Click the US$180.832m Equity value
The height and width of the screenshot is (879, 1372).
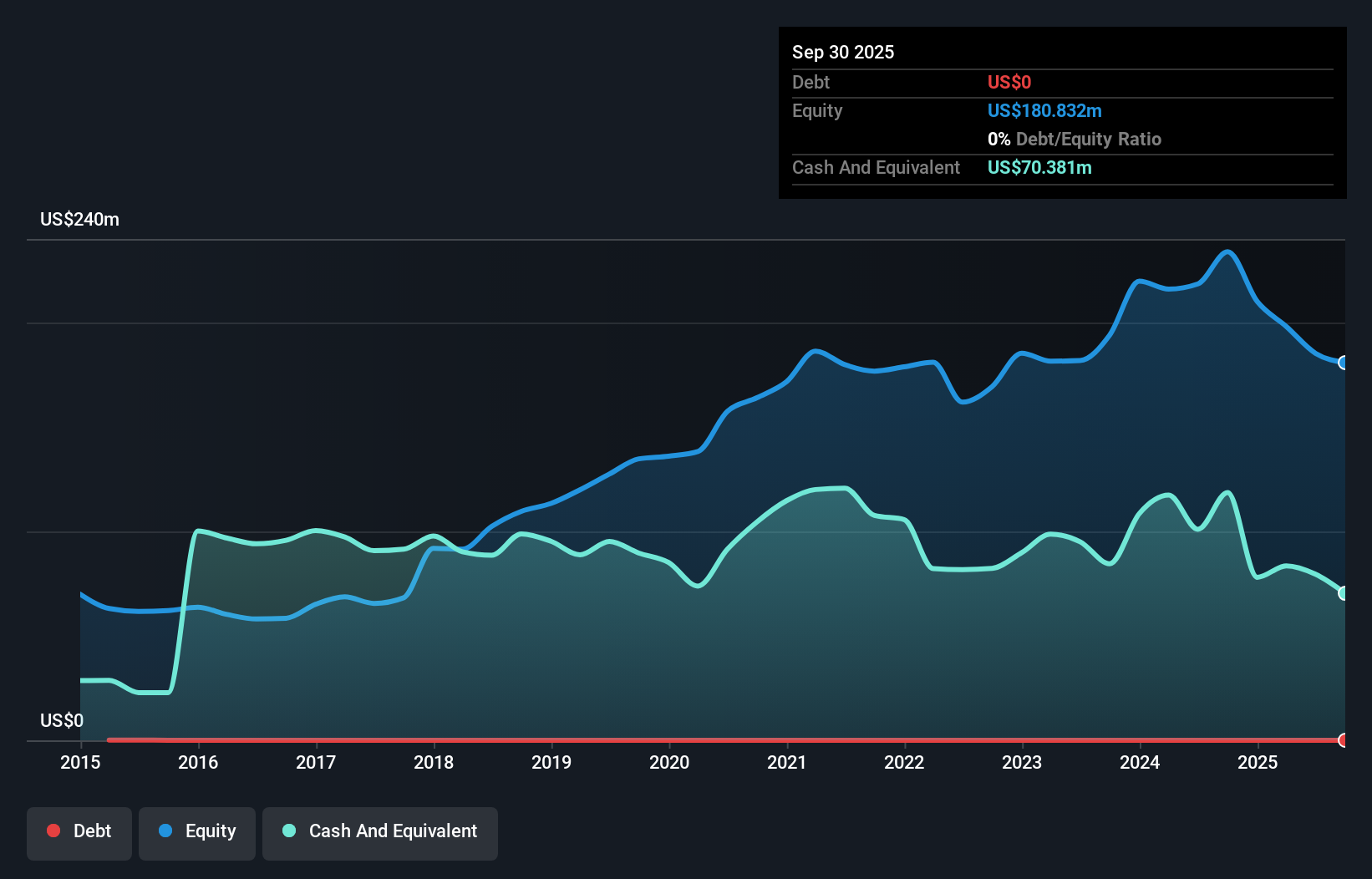[x=1044, y=110]
